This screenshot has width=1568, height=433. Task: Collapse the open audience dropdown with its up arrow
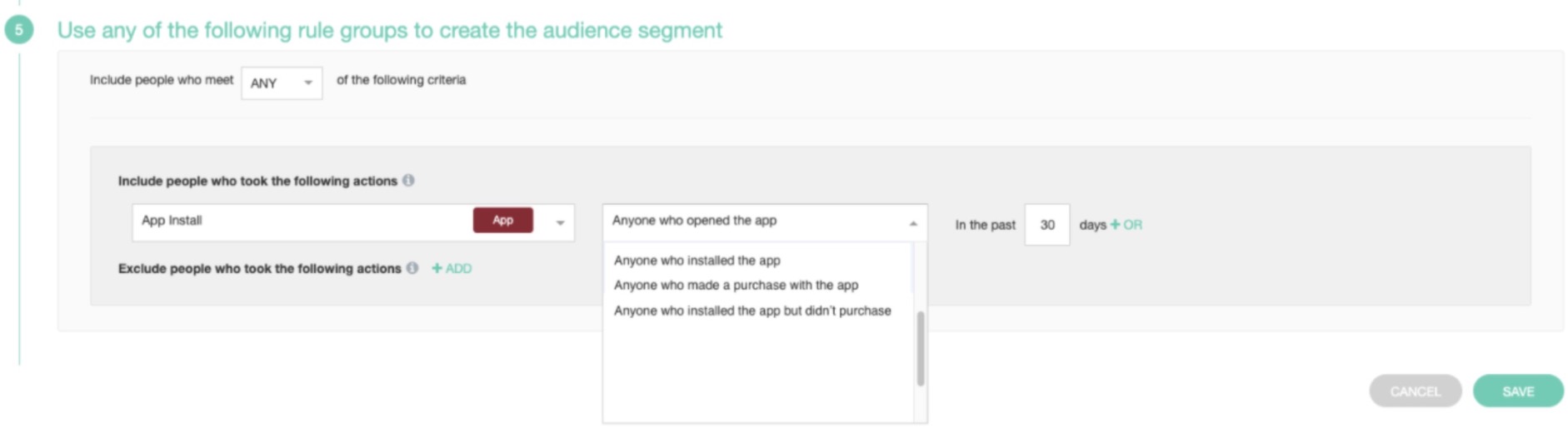[913, 223]
